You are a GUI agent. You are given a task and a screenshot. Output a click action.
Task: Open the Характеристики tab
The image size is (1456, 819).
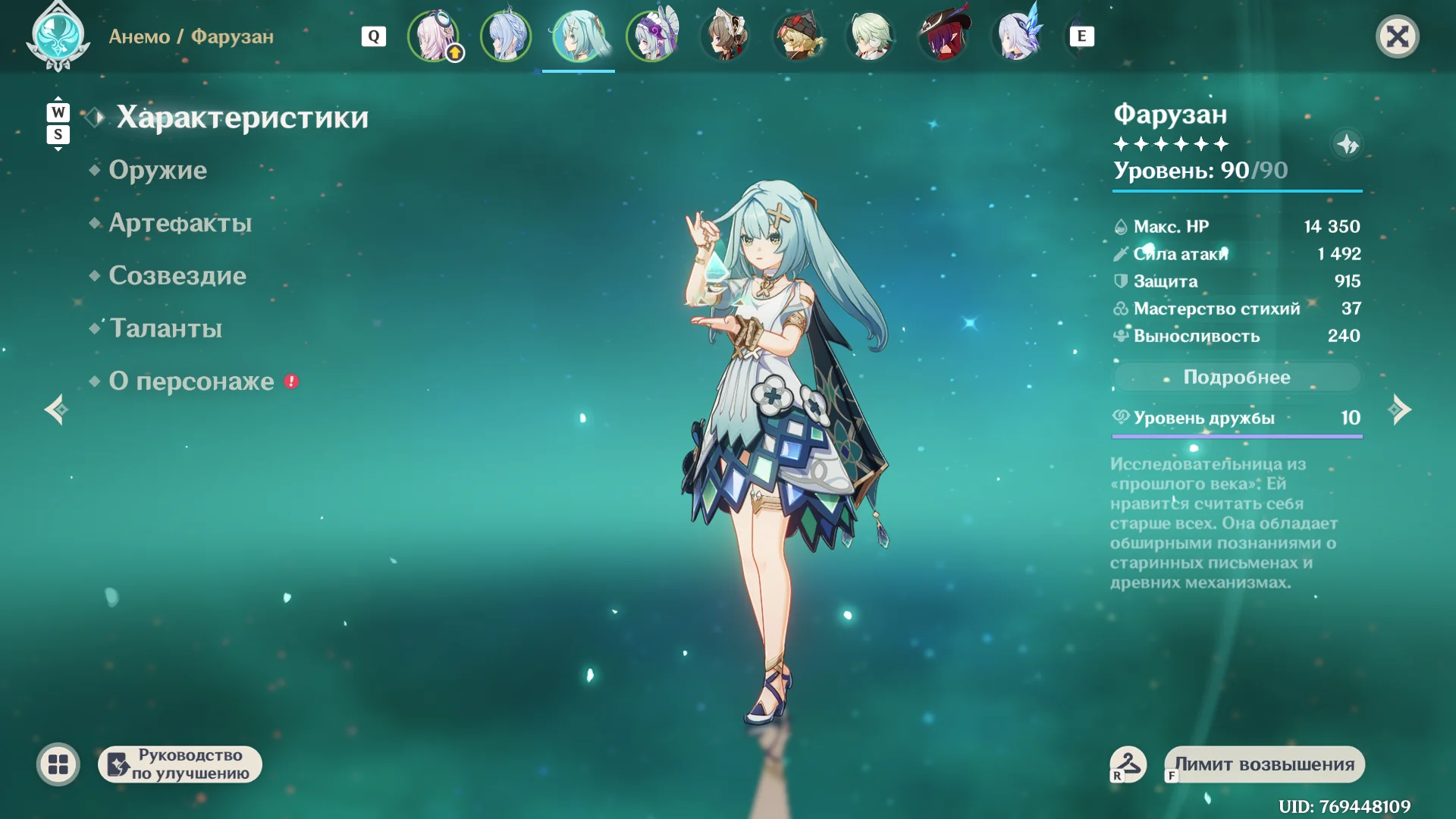coord(242,118)
